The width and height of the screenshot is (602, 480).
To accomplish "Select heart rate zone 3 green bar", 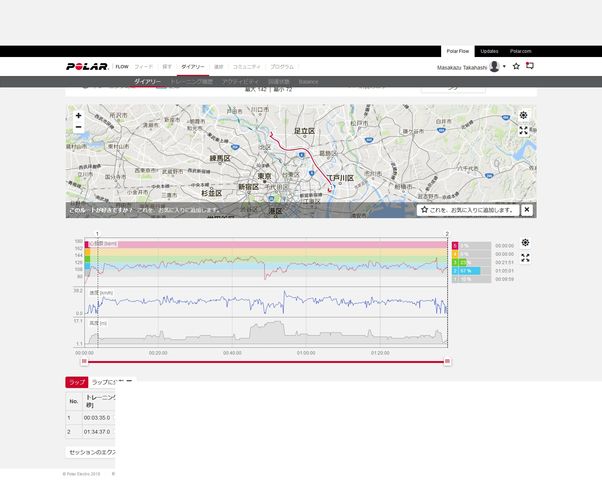I will (471, 262).
